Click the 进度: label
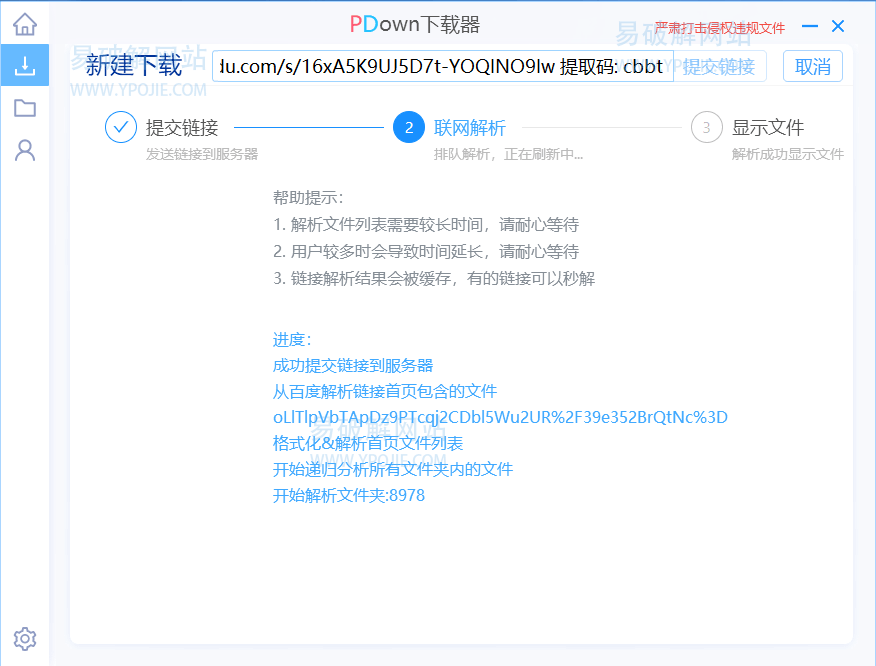The width and height of the screenshot is (876, 666). coord(292,340)
